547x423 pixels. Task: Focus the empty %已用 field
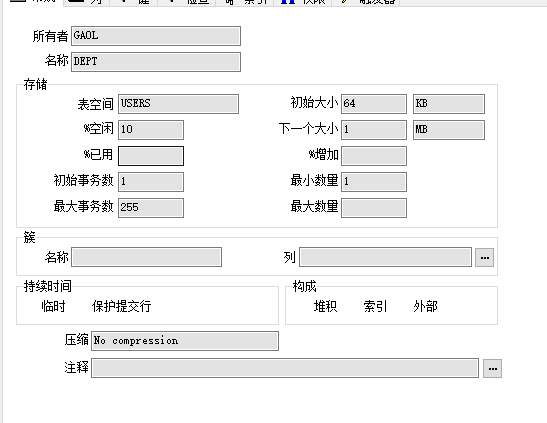(151, 156)
